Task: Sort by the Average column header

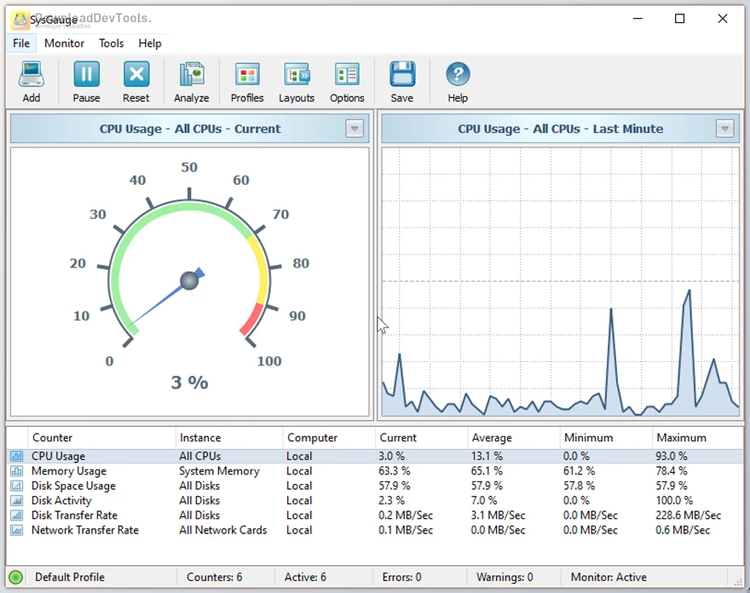Action: point(514,438)
